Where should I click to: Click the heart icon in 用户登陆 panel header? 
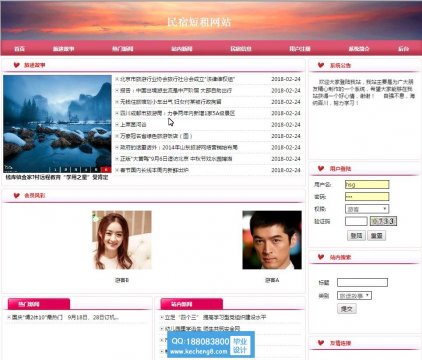click(x=321, y=169)
